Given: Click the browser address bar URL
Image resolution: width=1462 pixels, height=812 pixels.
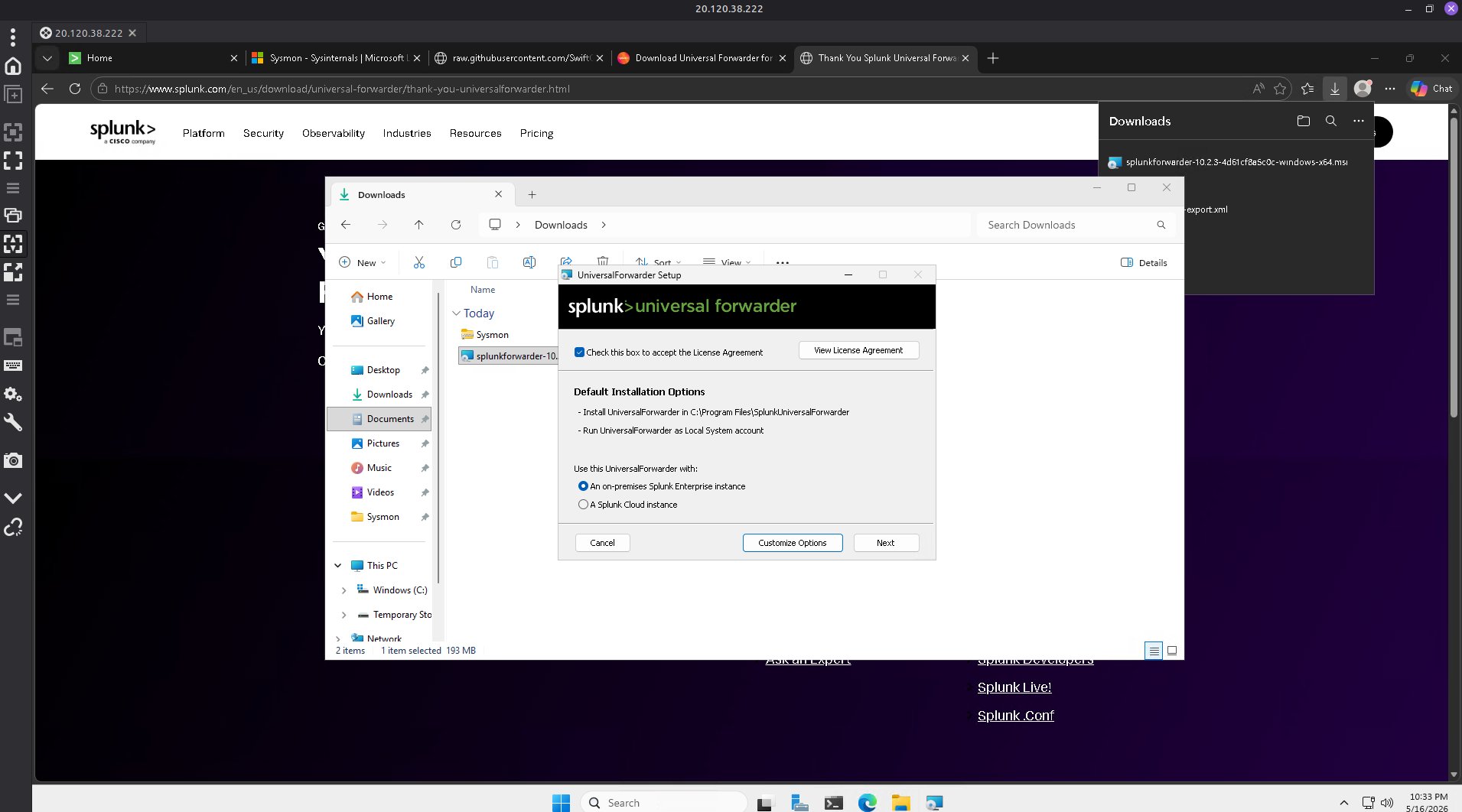Looking at the screenshot, I should 342,89.
